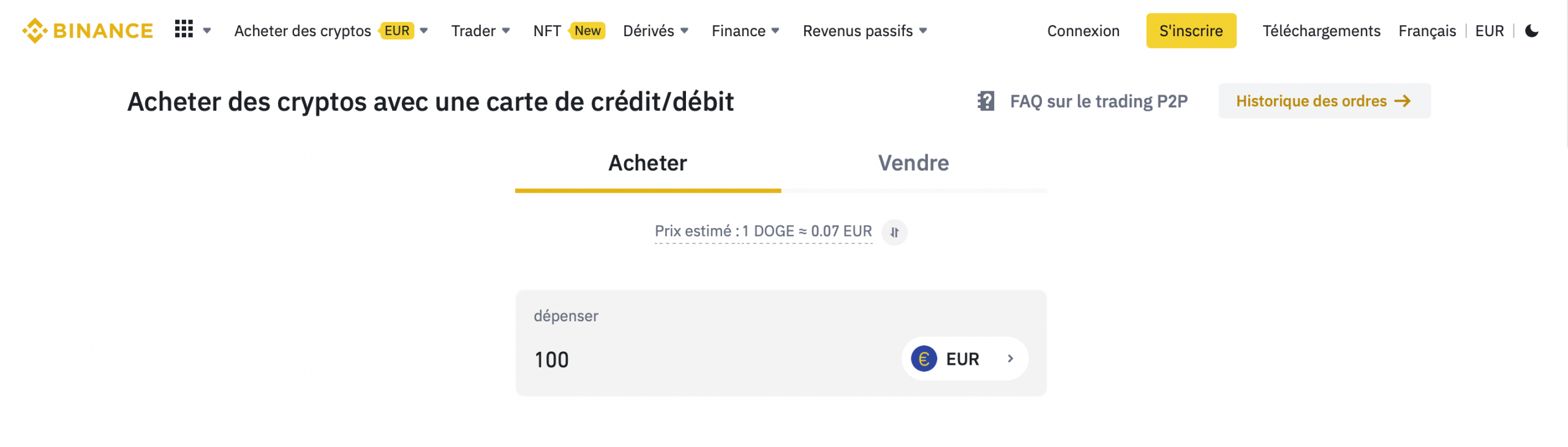The height and width of the screenshot is (447, 1568).
Task: Swap the estimated price direction
Action: [894, 232]
